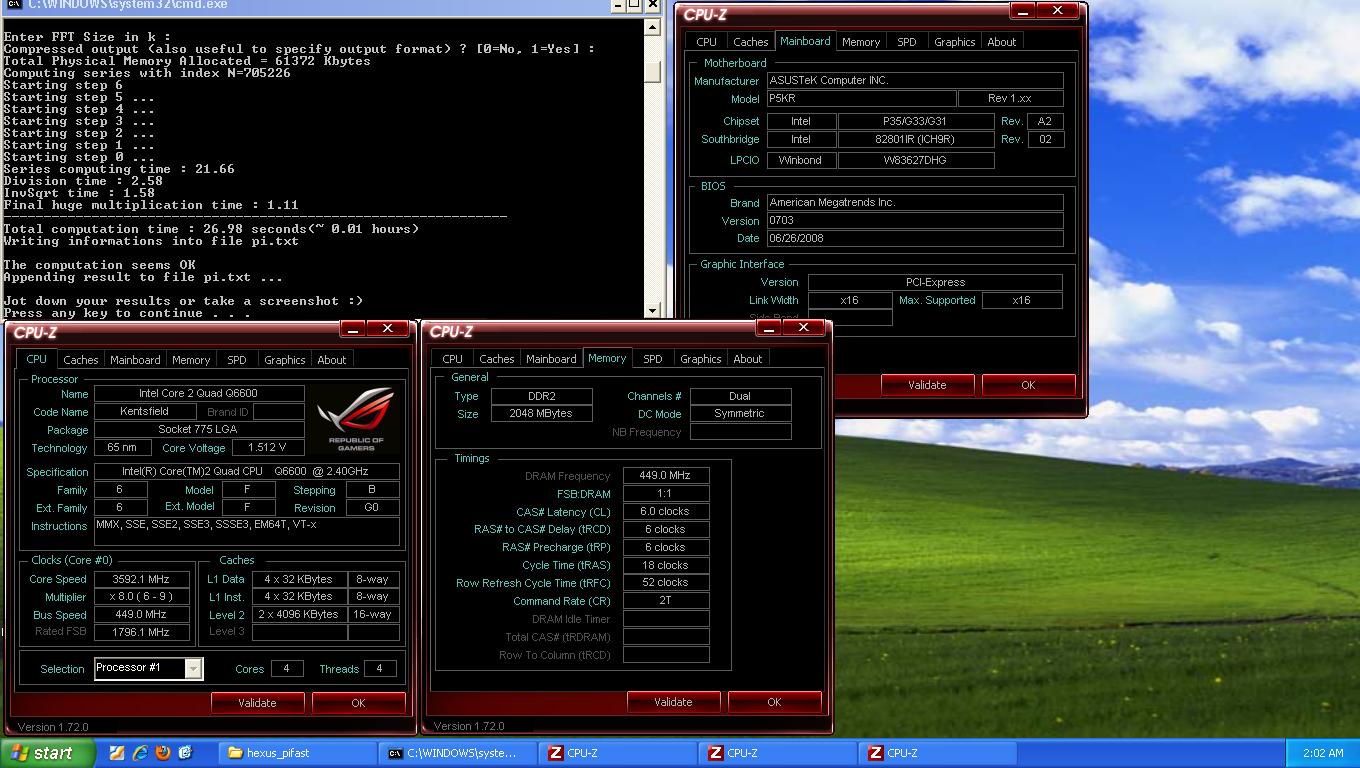This screenshot has height=768, width=1360.
Task: Minimize the CPU-Z Mainboard window
Action: [x=1022, y=10]
